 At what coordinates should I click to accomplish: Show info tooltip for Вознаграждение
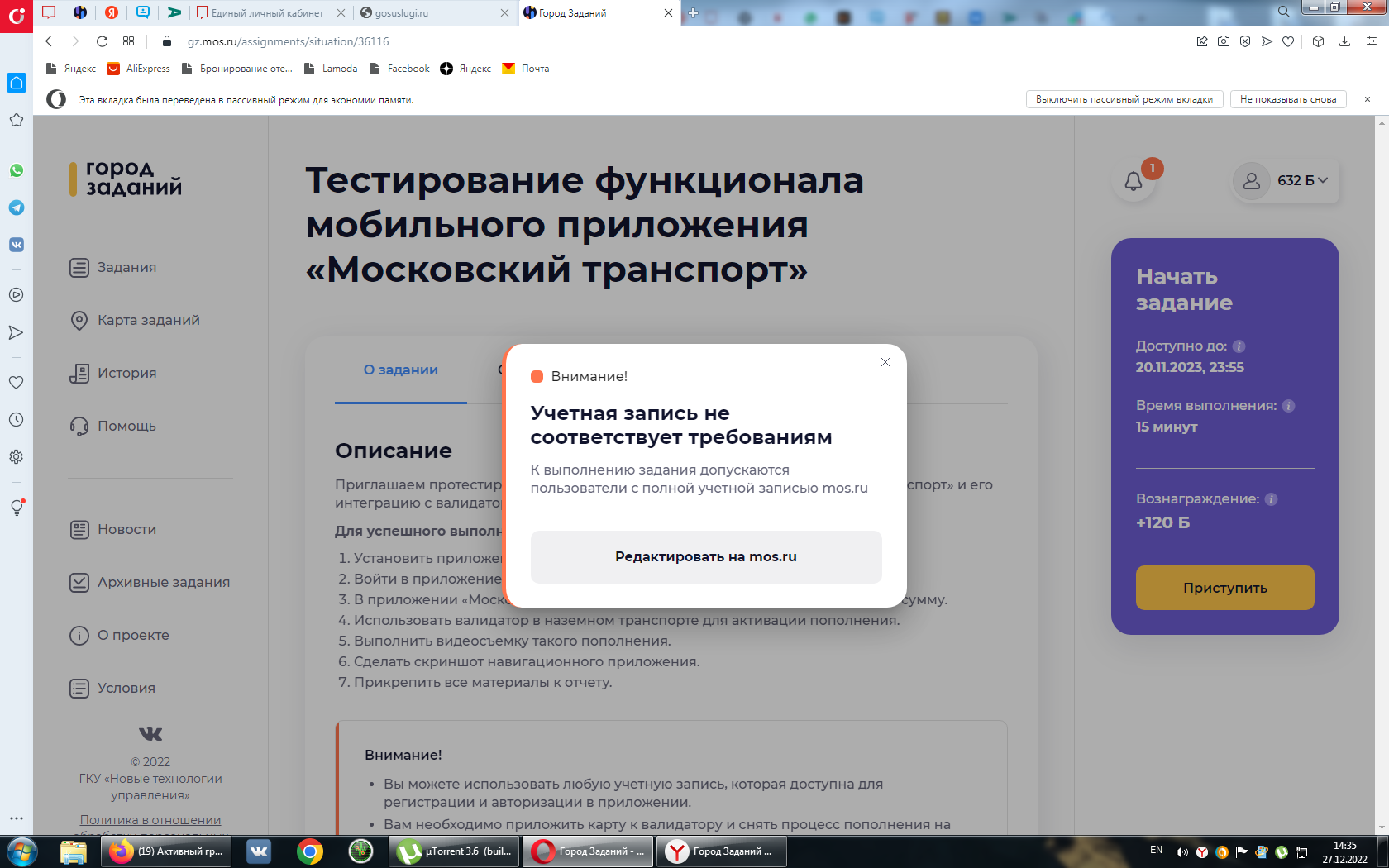tap(1272, 499)
